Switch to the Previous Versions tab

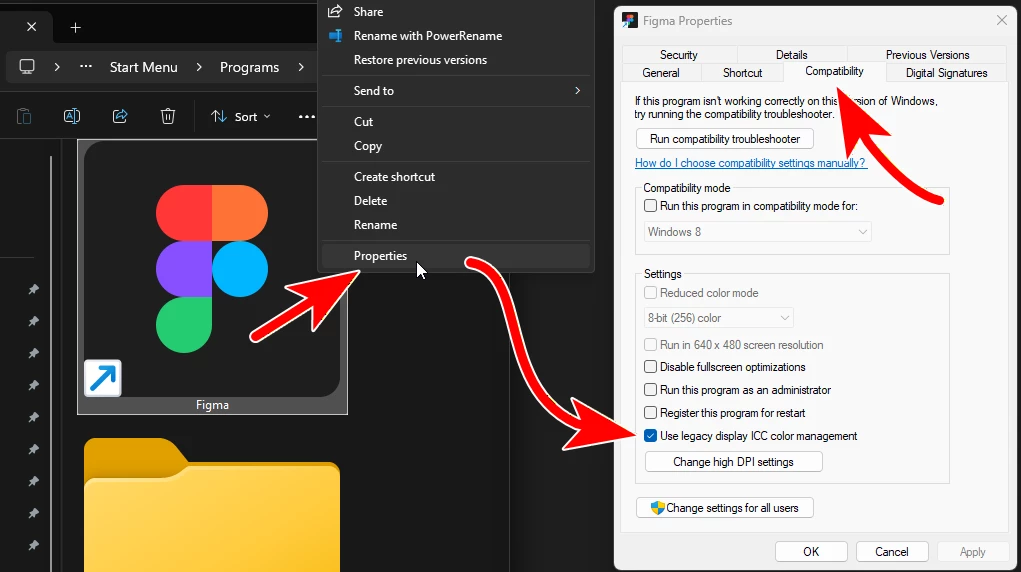tap(927, 55)
